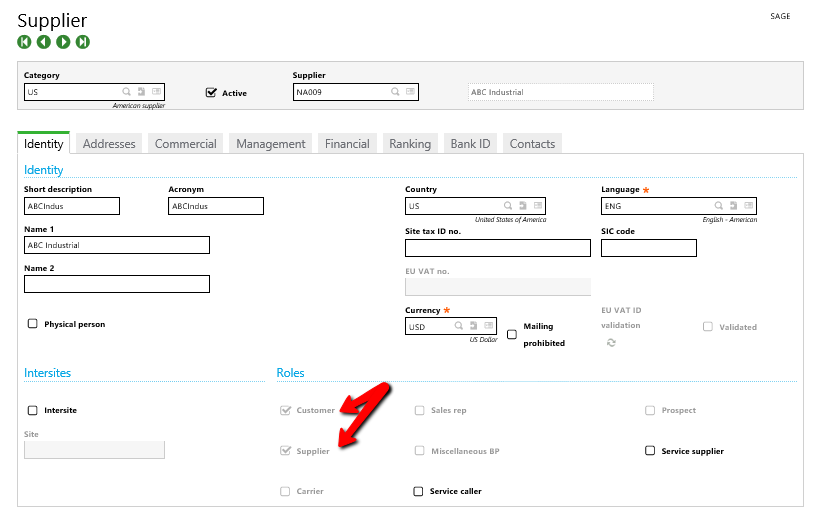
Task: Open the Bank ID tab
Action: click(x=470, y=144)
